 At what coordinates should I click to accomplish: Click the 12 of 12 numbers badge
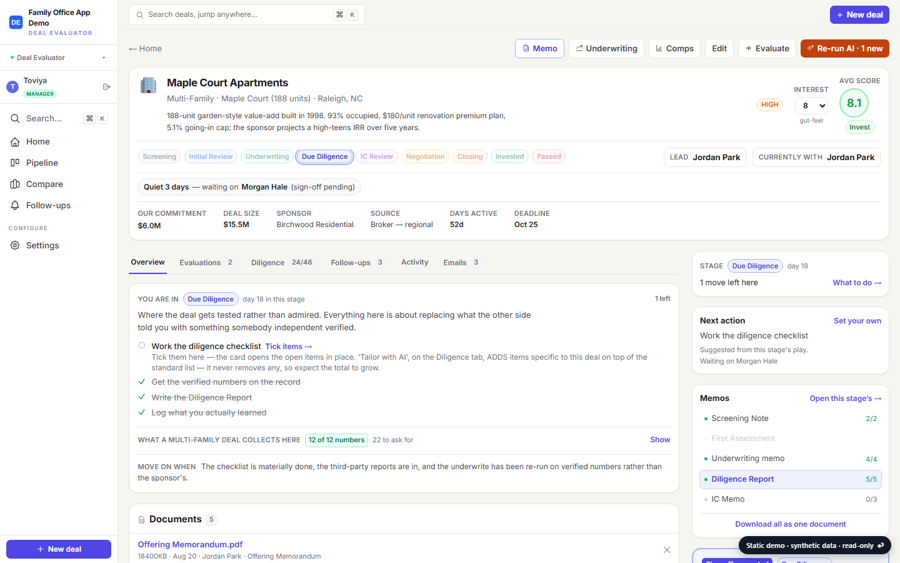click(x=336, y=440)
